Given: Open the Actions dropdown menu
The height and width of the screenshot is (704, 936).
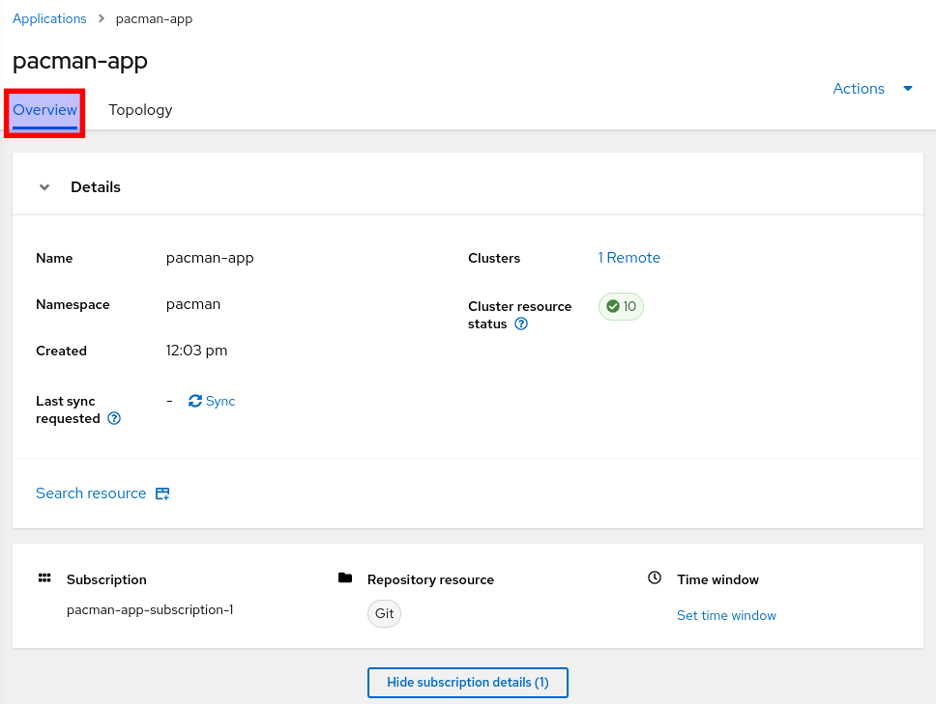Looking at the screenshot, I should coord(858,88).
